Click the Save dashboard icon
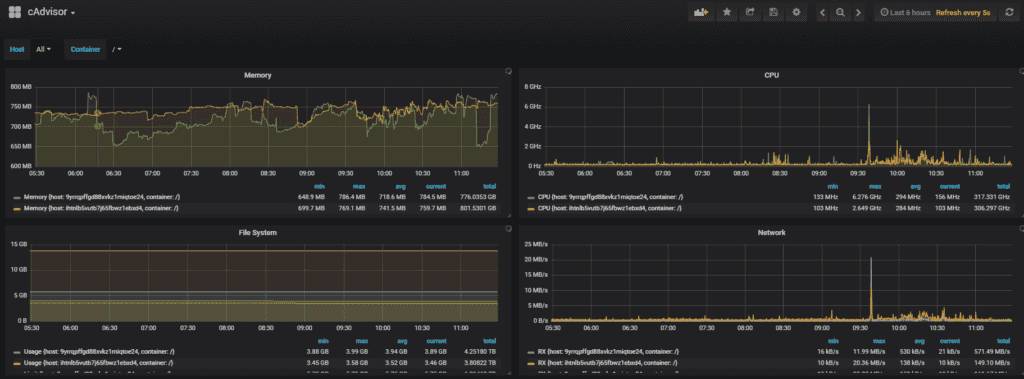The width and height of the screenshot is (1024, 379). (x=773, y=12)
